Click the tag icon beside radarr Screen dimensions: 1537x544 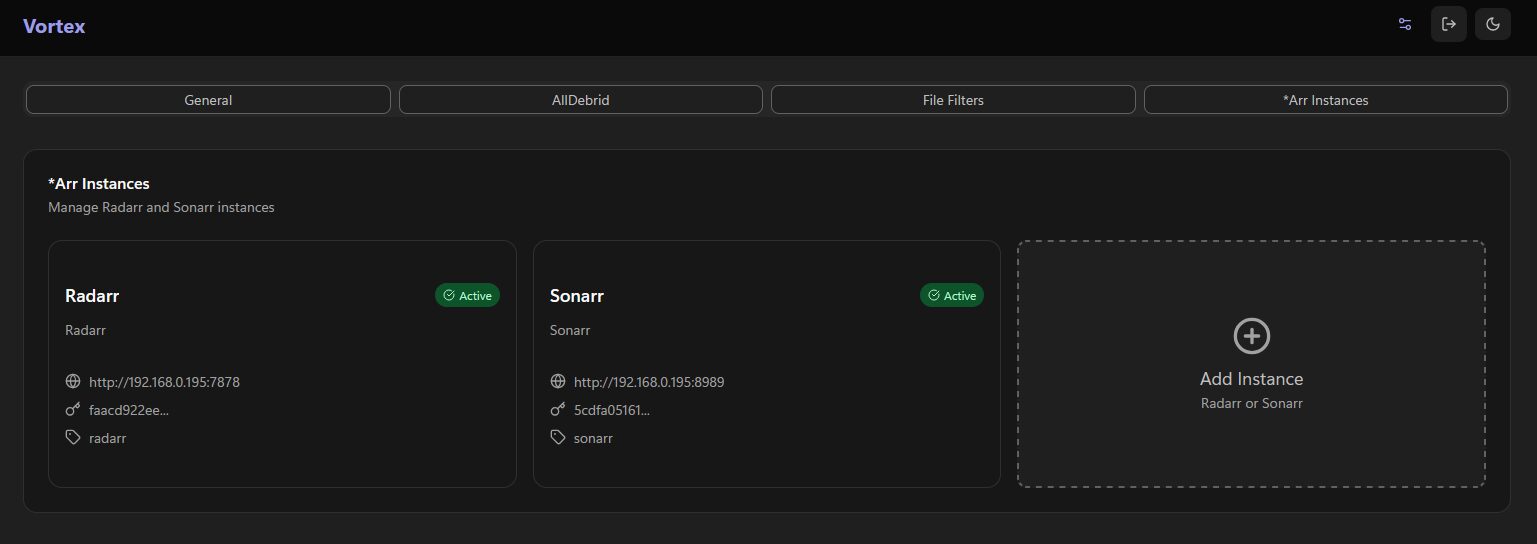[x=73, y=437]
